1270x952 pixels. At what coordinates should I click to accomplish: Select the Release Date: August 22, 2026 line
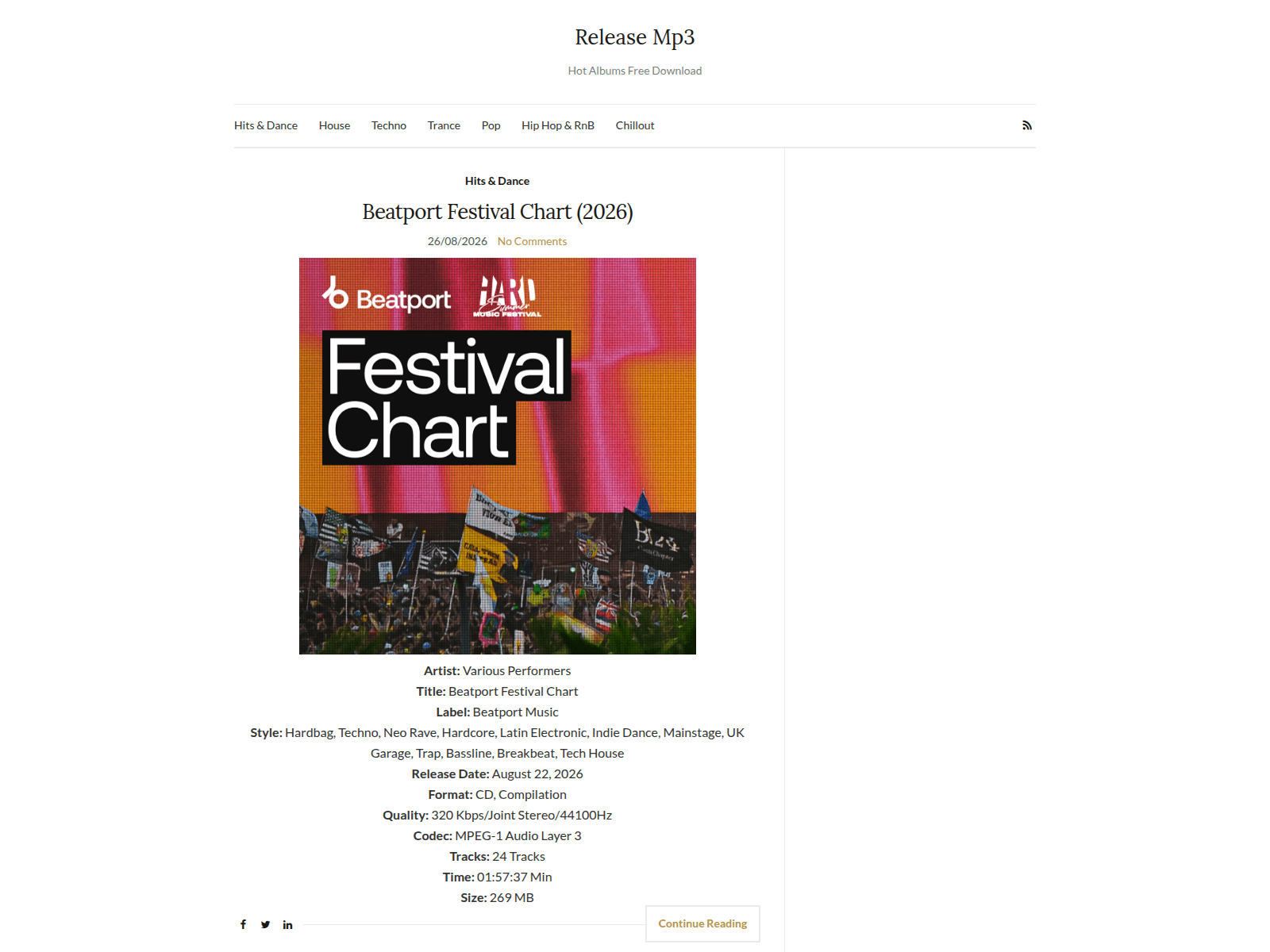click(x=498, y=773)
